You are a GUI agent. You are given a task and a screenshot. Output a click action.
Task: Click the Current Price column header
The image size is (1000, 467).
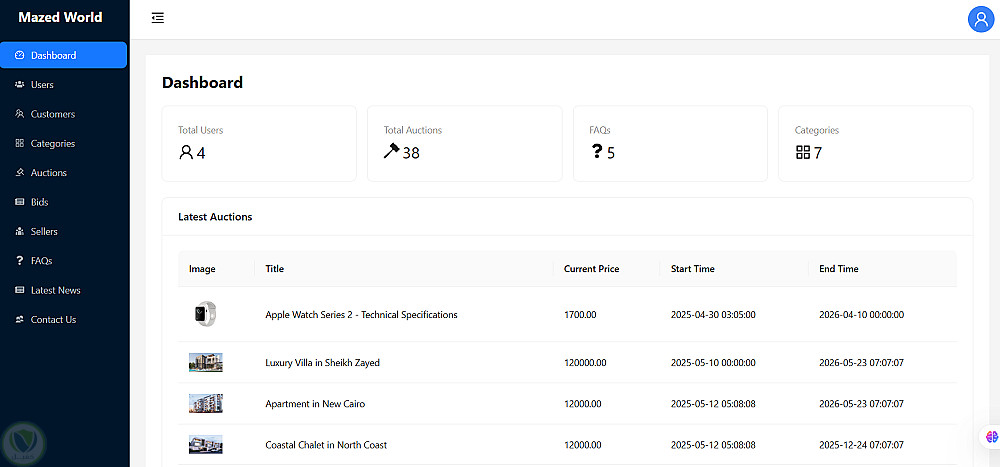tap(591, 269)
